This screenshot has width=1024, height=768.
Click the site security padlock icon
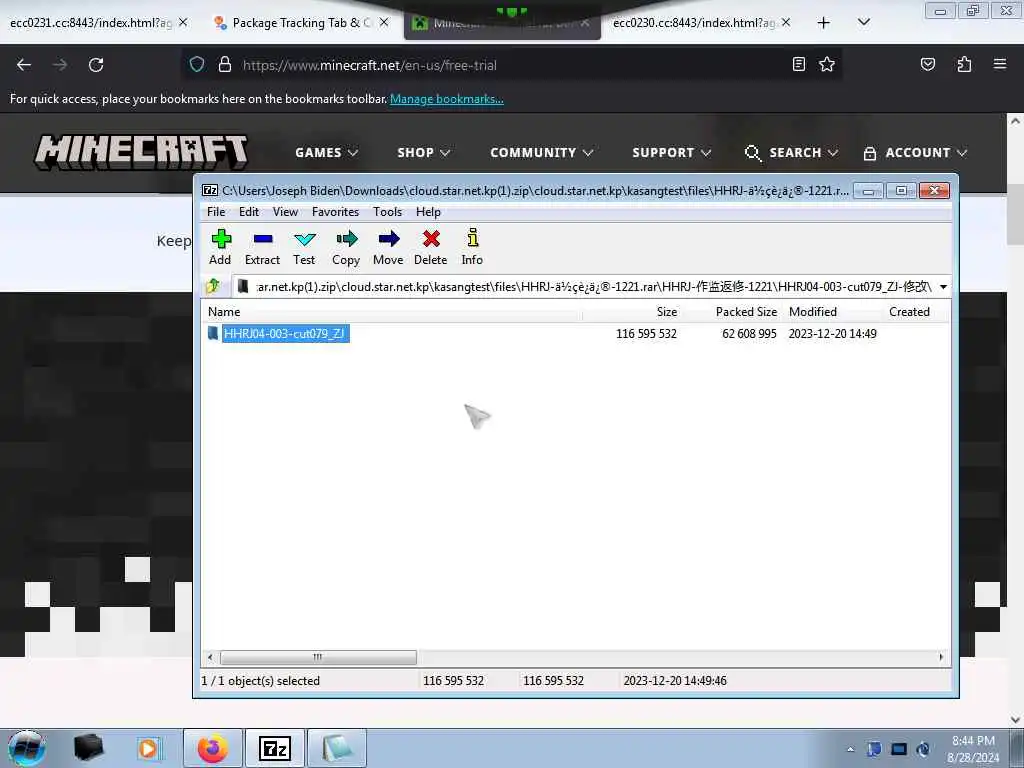pos(225,65)
